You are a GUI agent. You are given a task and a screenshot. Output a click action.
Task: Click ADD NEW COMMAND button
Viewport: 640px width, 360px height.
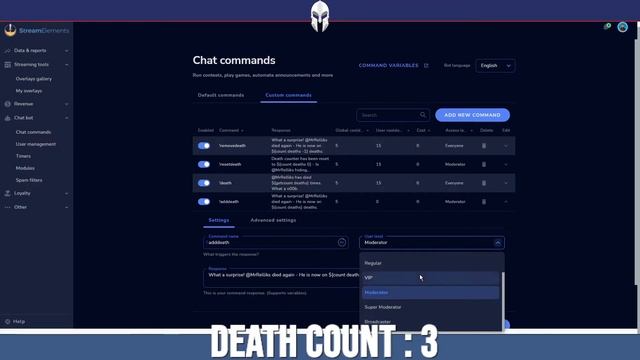pos(472,115)
